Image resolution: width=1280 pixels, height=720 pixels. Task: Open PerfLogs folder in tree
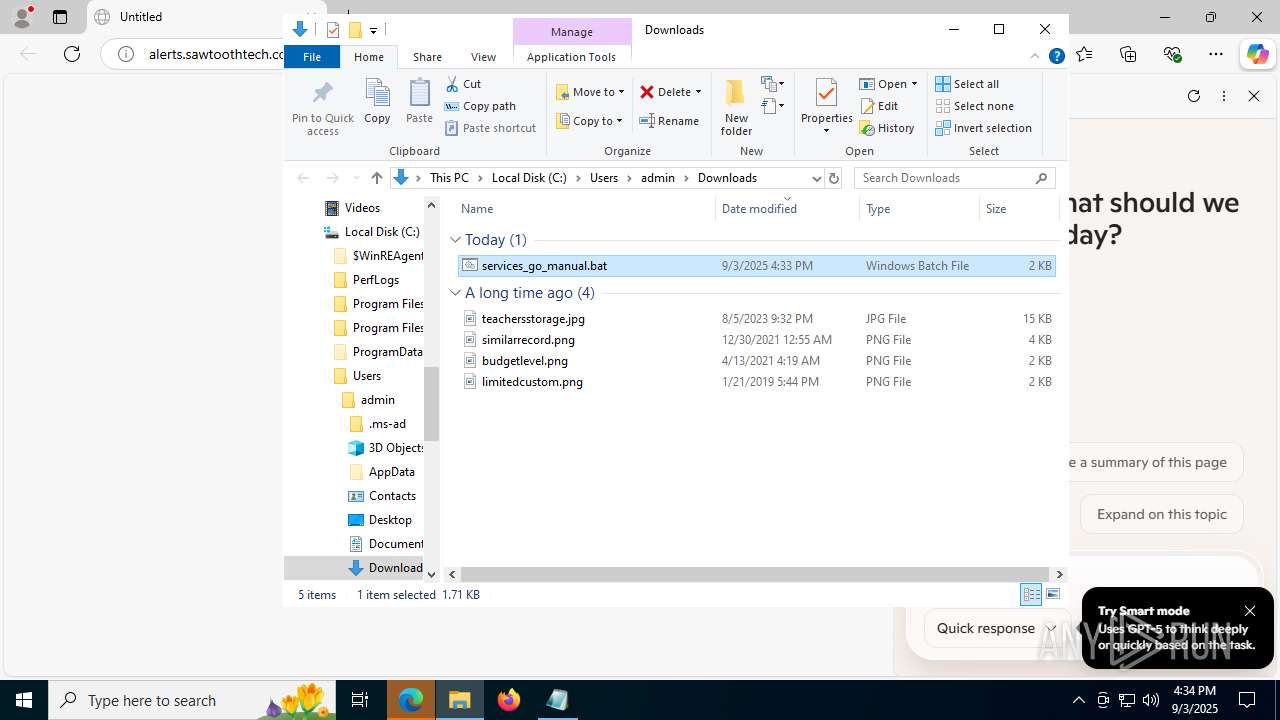(367, 280)
